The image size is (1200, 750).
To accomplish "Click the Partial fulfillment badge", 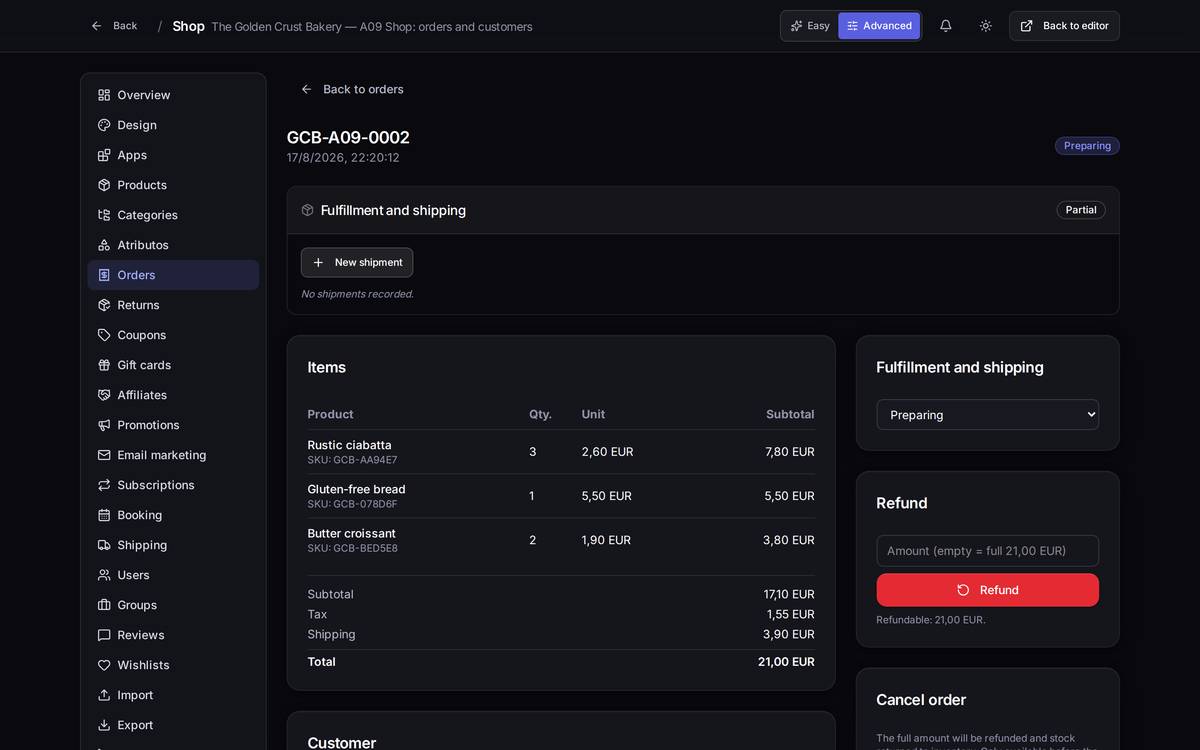I will pyautogui.click(x=1081, y=210).
